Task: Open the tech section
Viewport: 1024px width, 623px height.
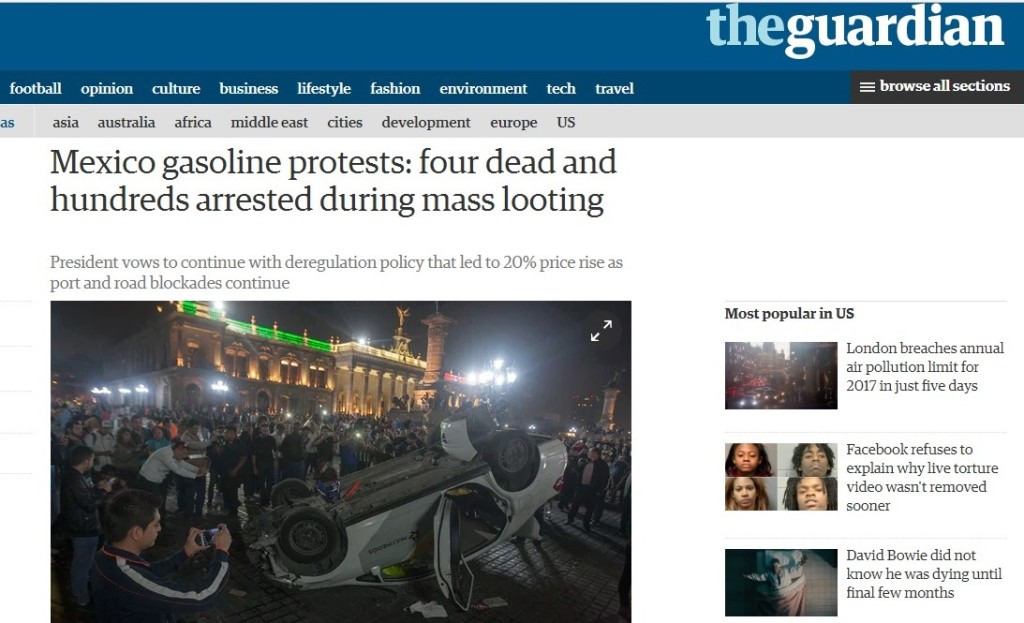Action: click(561, 88)
